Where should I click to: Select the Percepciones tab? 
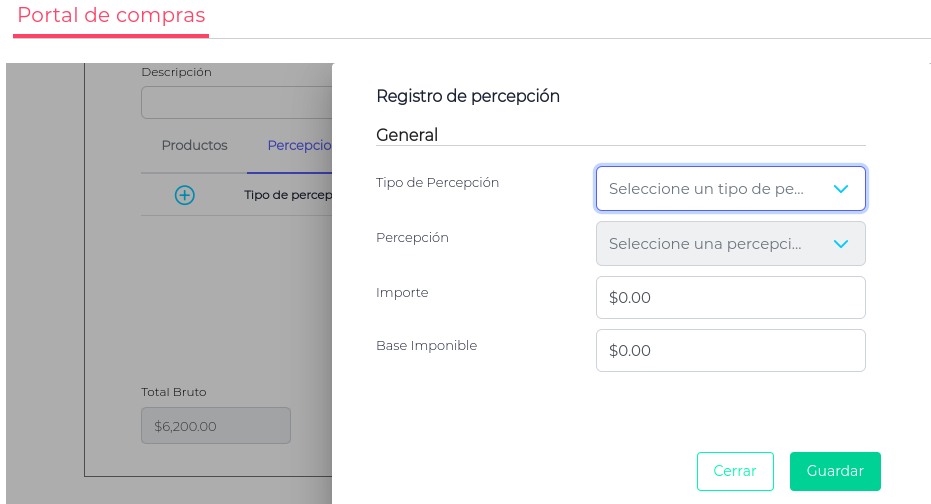pyautogui.click(x=299, y=145)
